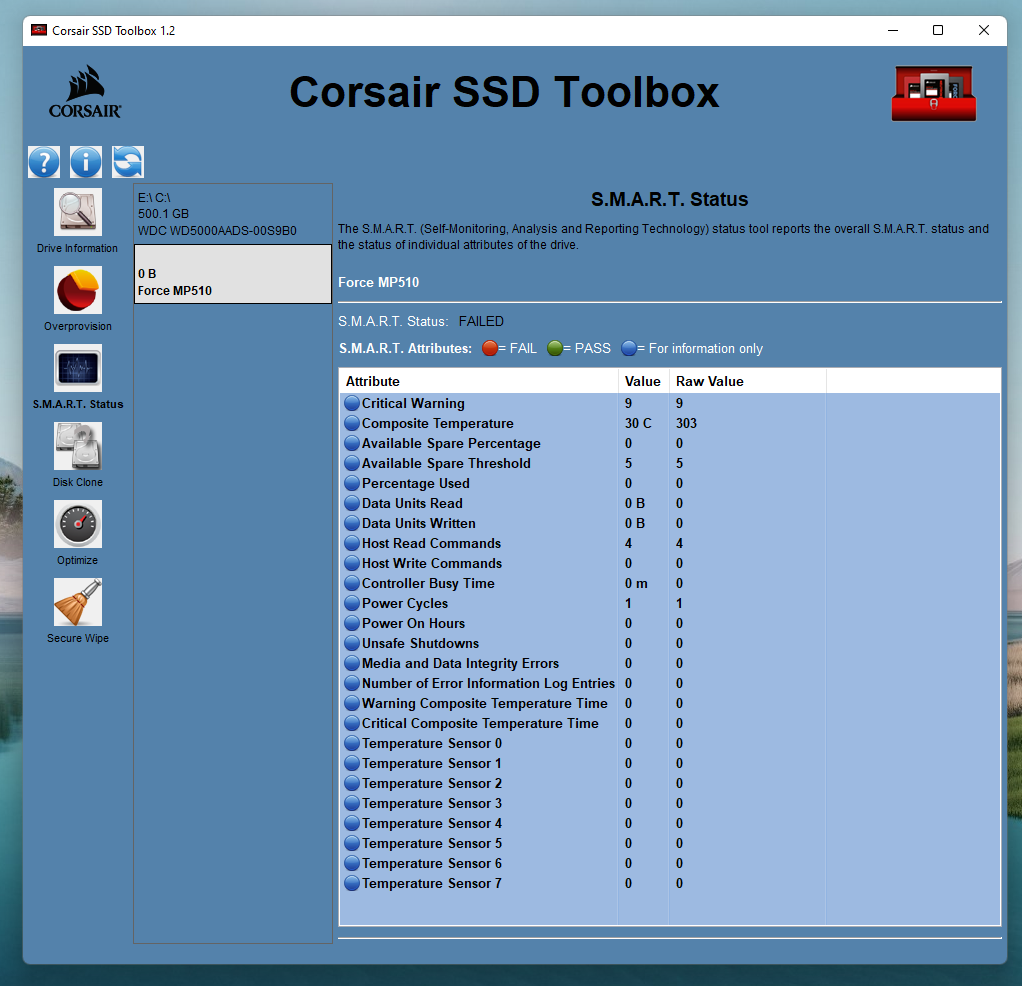The width and height of the screenshot is (1022, 986).
Task: Select the Controller Busy Time row
Action: coord(670,583)
